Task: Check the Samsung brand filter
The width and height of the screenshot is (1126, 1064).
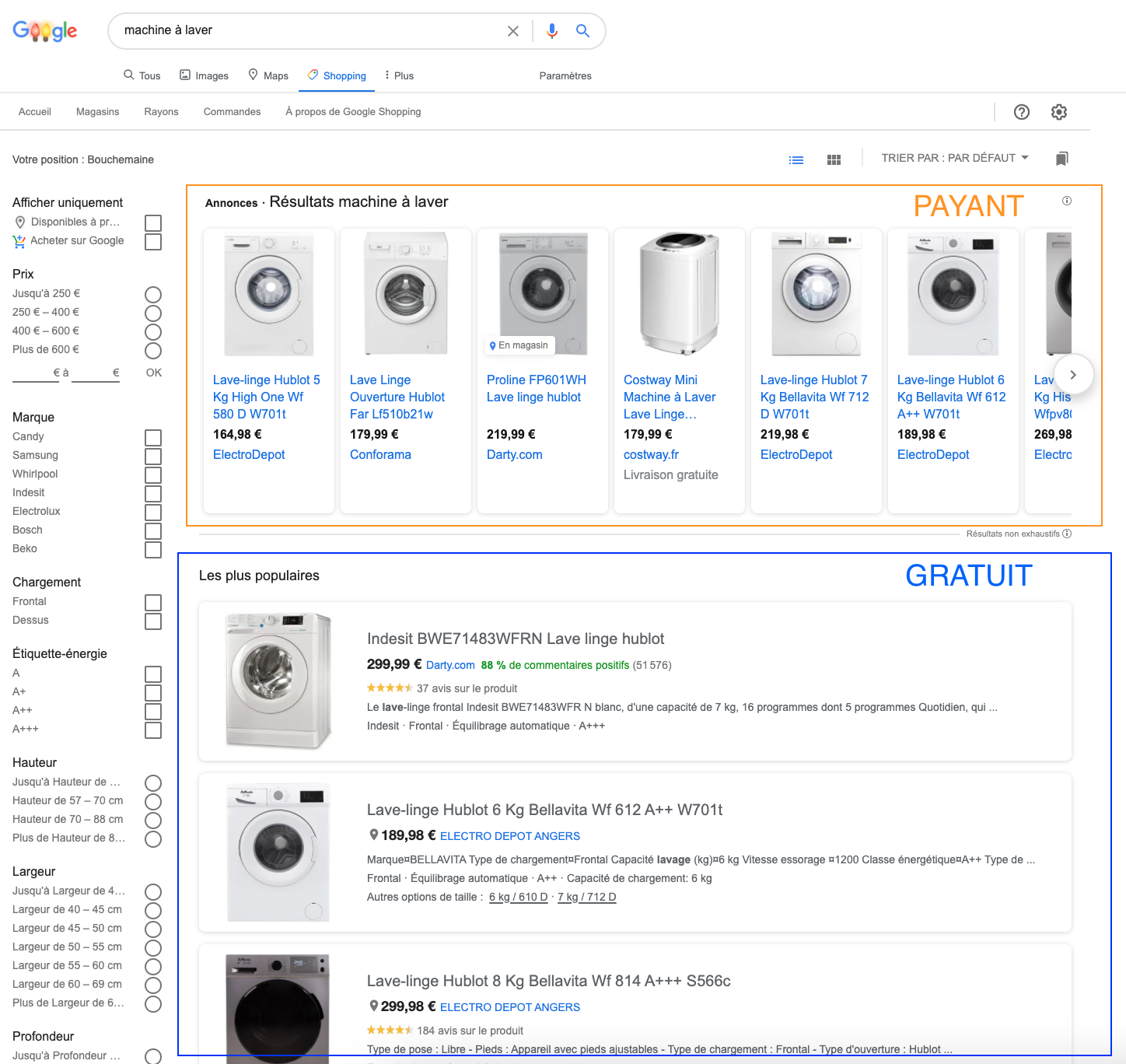Action: [x=153, y=457]
